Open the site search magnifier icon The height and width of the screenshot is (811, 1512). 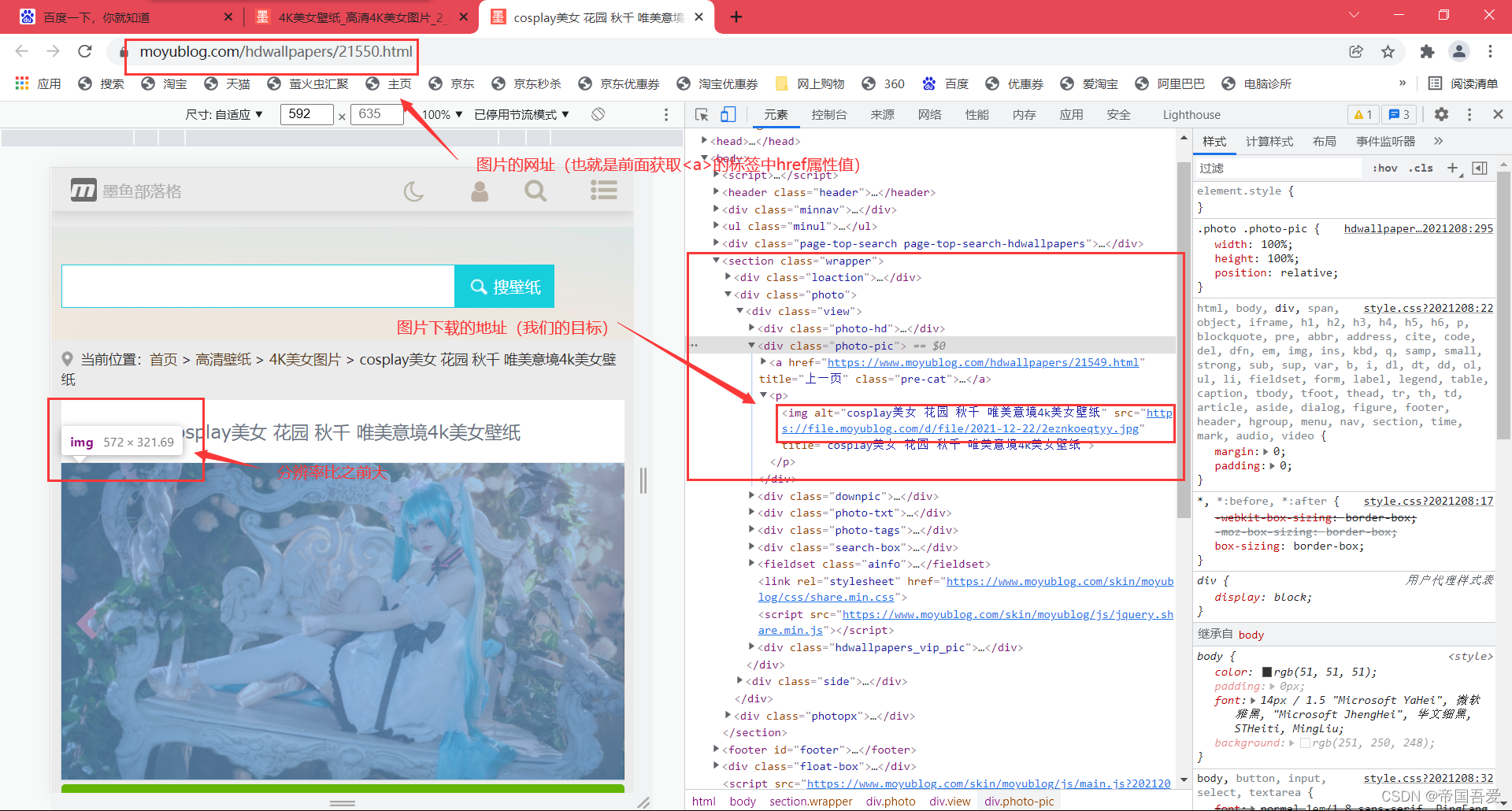click(x=535, y=191)
